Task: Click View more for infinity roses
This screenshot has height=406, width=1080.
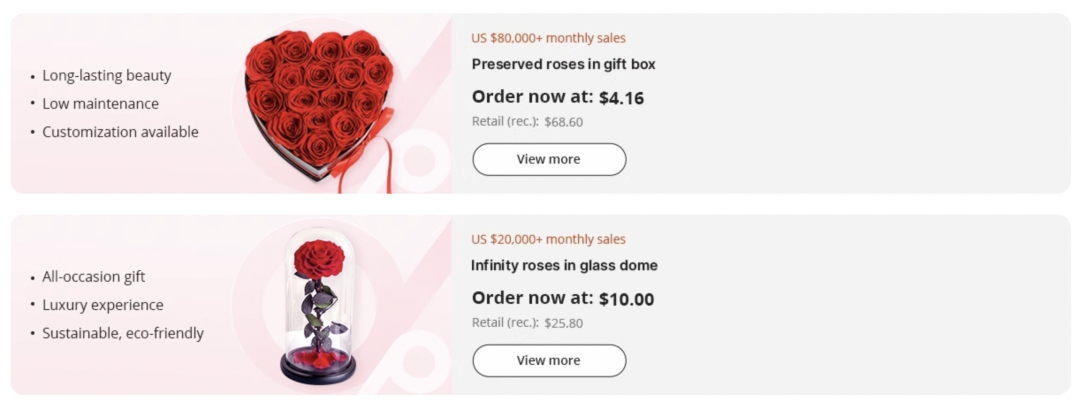Action: (x=549, y=361)
